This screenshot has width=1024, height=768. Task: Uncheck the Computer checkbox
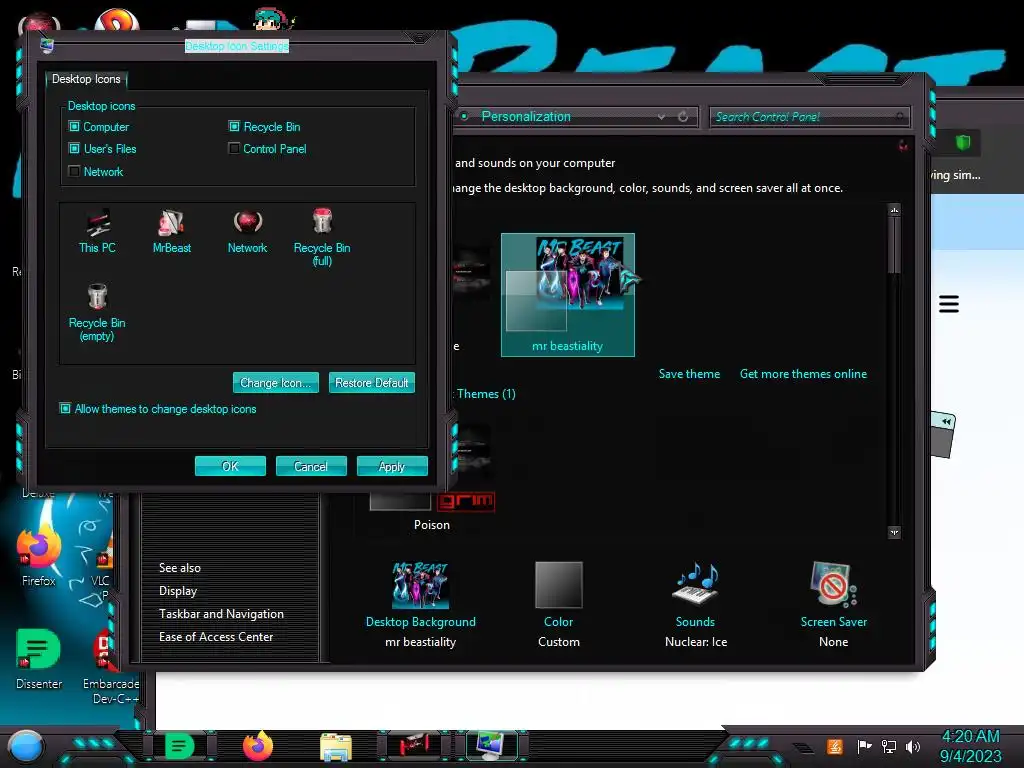point(74,127)
